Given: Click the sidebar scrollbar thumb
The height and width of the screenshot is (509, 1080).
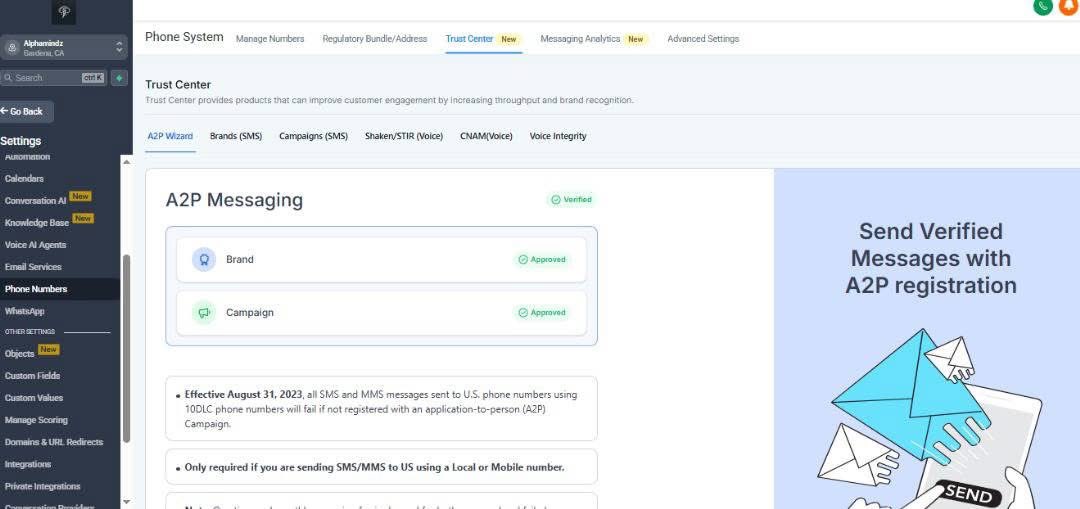Looking at the screenshot, I should (x=126, y=349).
